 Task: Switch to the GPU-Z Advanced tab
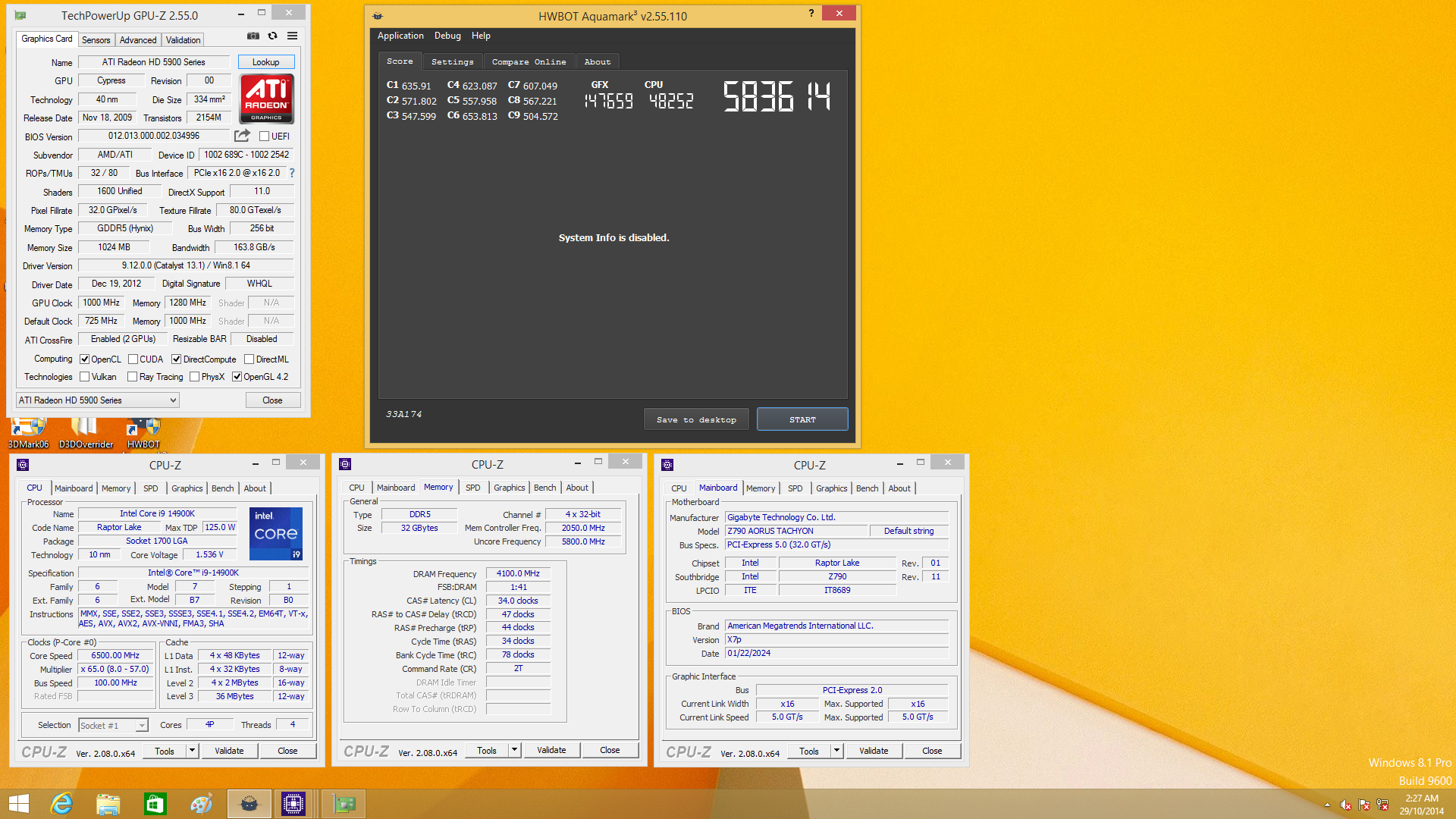[138, 40]
